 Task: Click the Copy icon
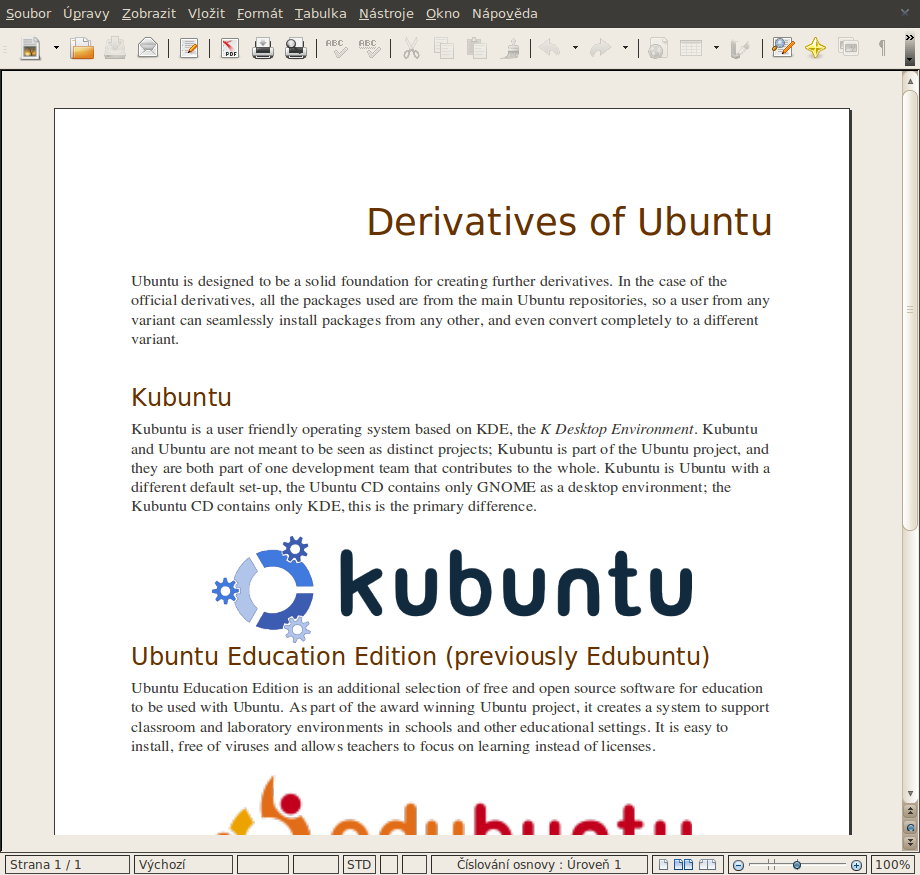point(444,48)
